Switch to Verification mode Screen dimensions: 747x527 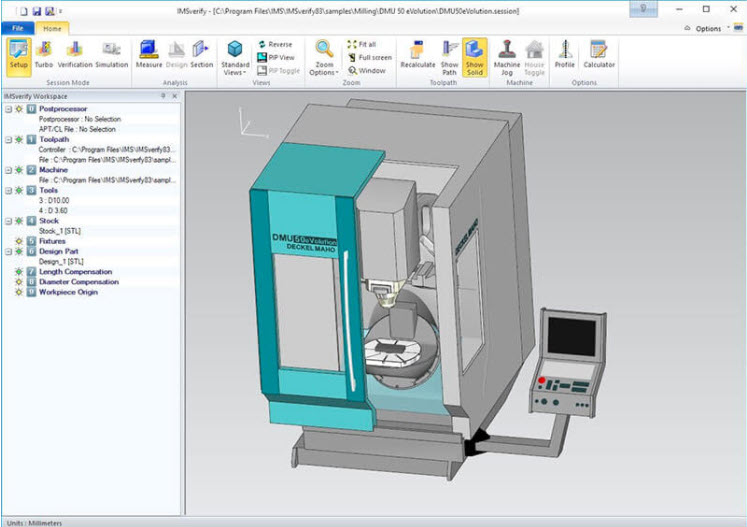(x=75, y=55)
